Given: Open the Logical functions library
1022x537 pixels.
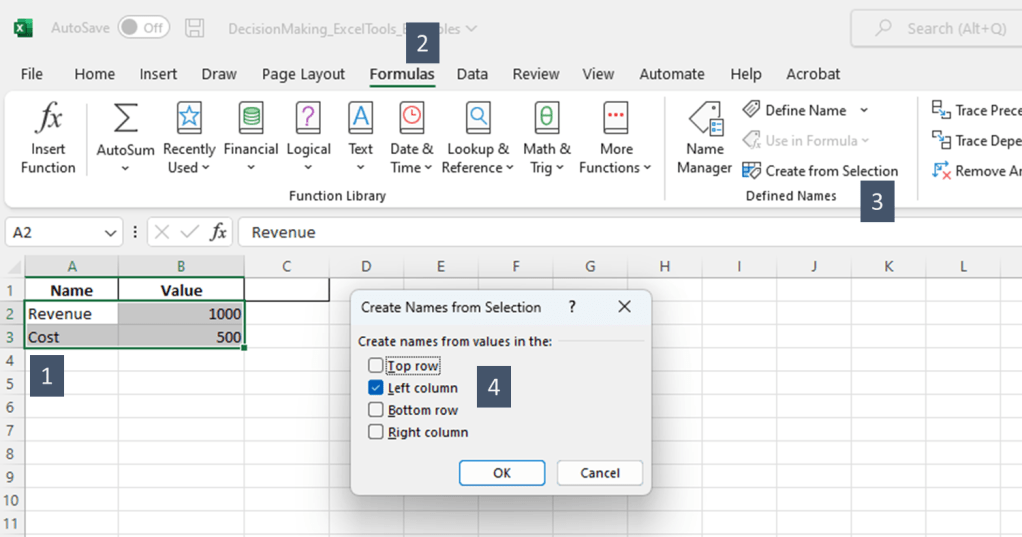Looking at the screenshot, I should [x=308, y=138].
